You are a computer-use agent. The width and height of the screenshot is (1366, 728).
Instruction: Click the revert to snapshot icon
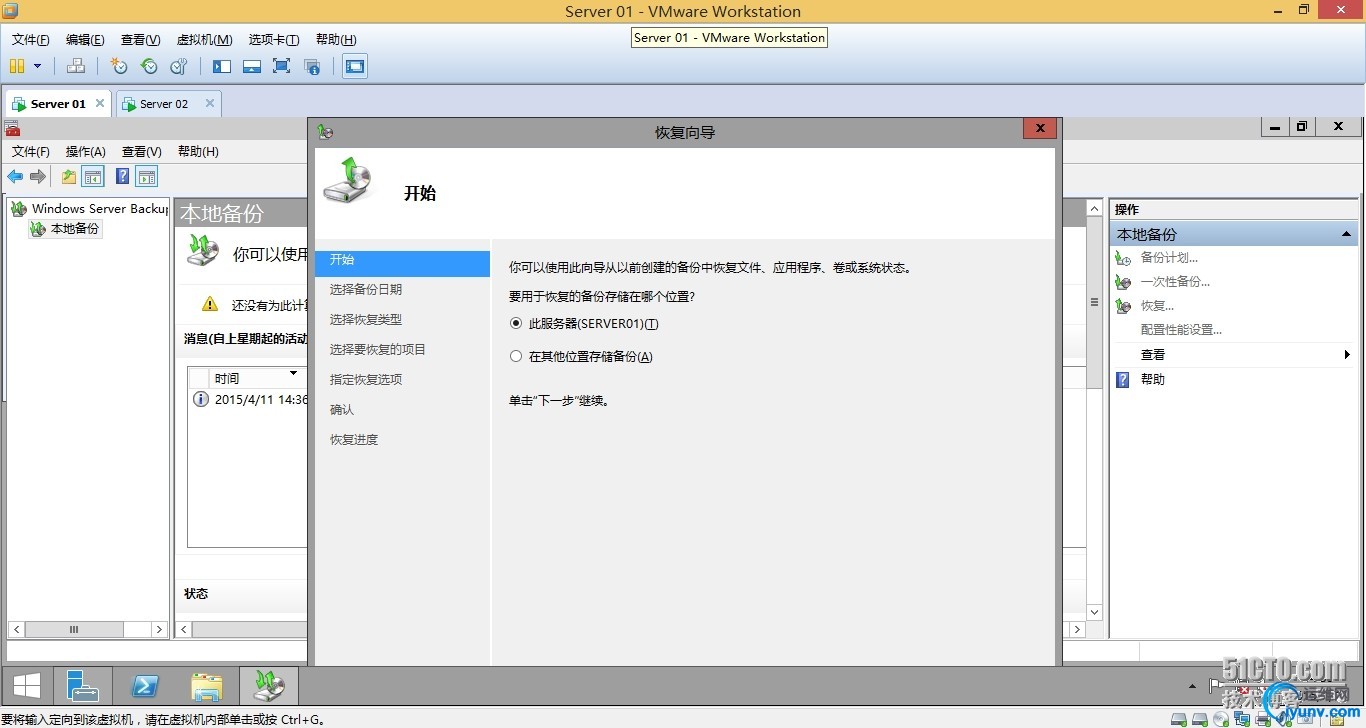coord(149,66)
